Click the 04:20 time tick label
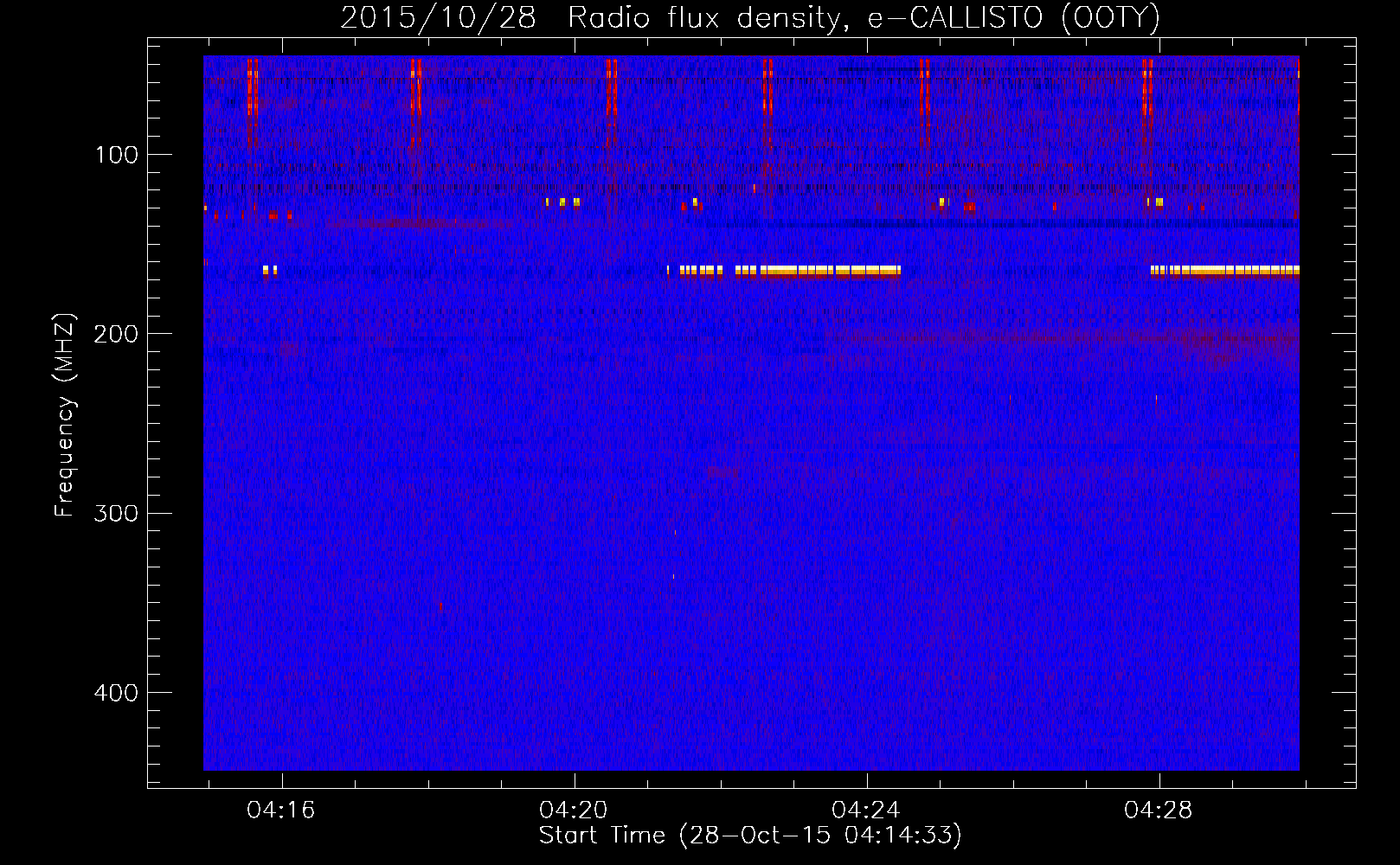This screenshot has height=865, width=1400. click(574, 811)
